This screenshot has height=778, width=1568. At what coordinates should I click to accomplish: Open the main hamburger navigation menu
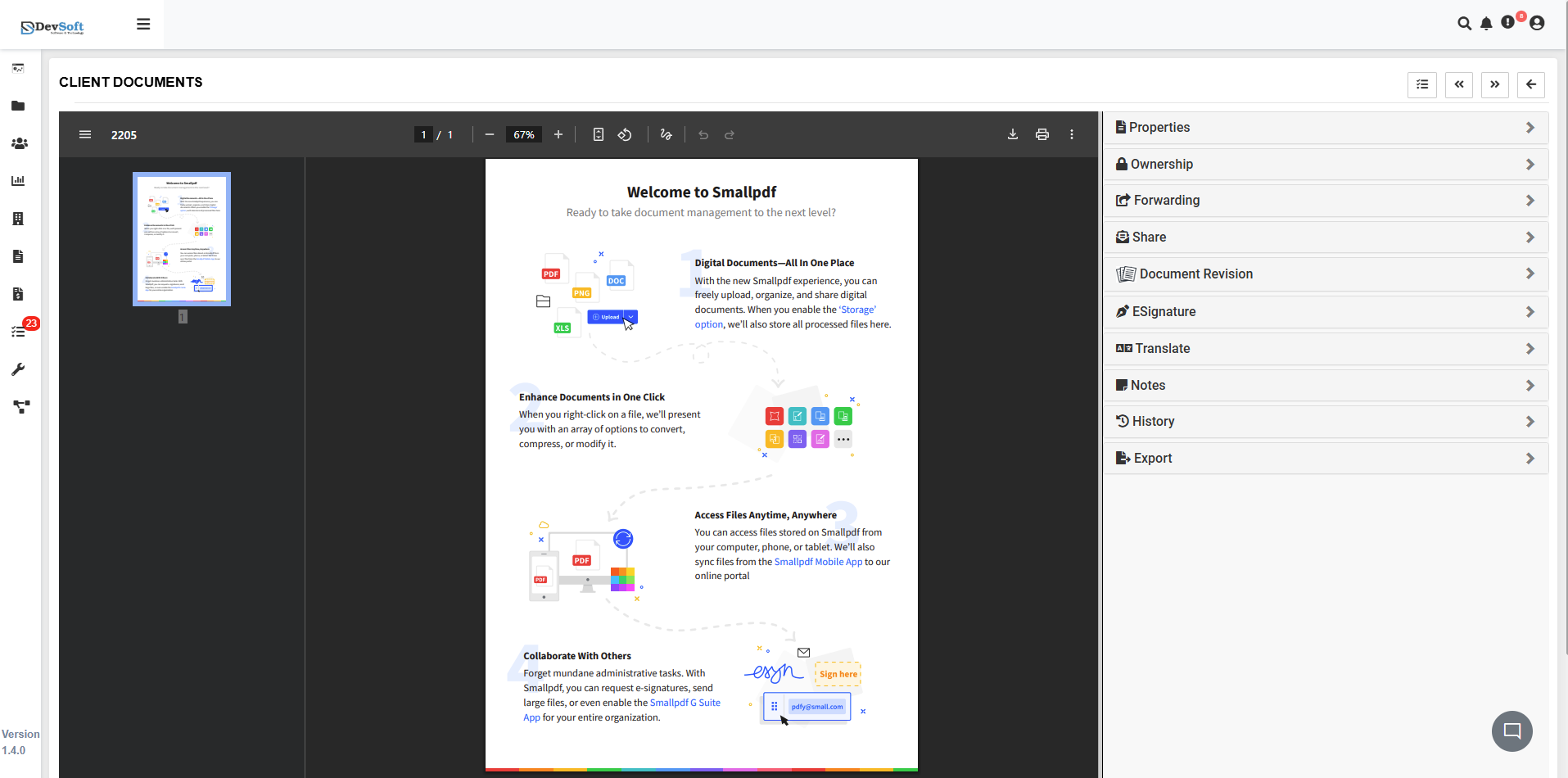click(143, 24)
